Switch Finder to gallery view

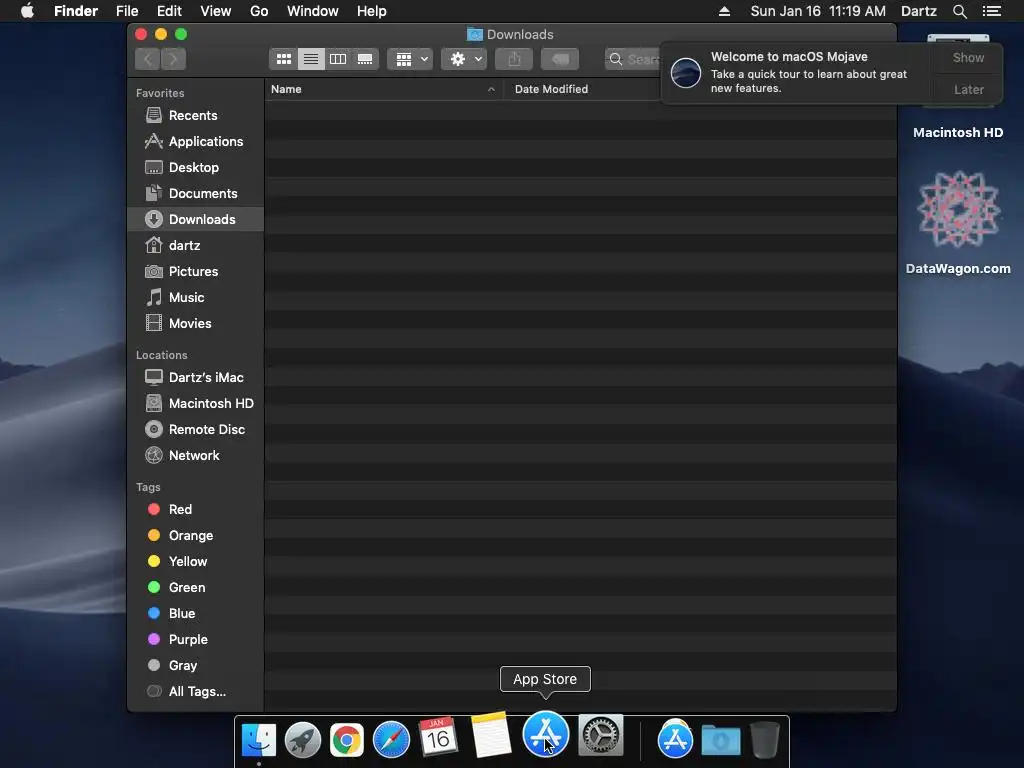point(365,59)
